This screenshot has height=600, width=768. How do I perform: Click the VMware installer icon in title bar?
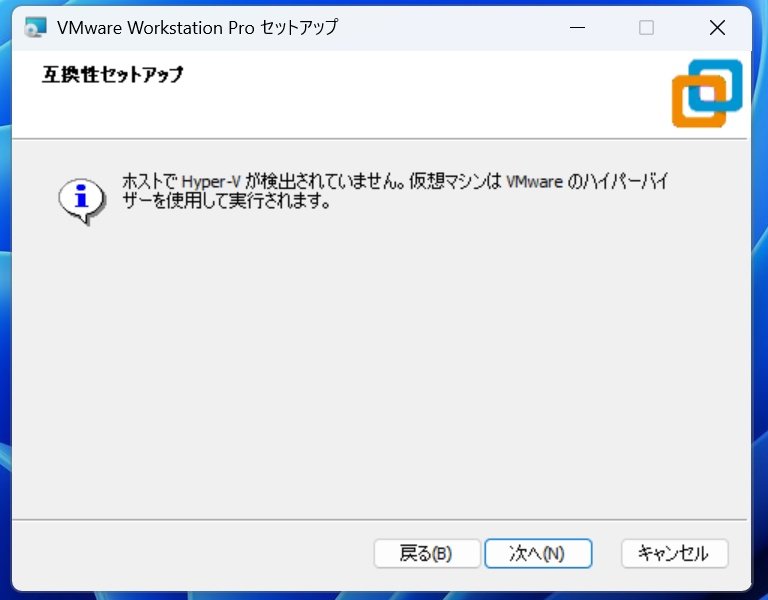click(x=35, y=27)
